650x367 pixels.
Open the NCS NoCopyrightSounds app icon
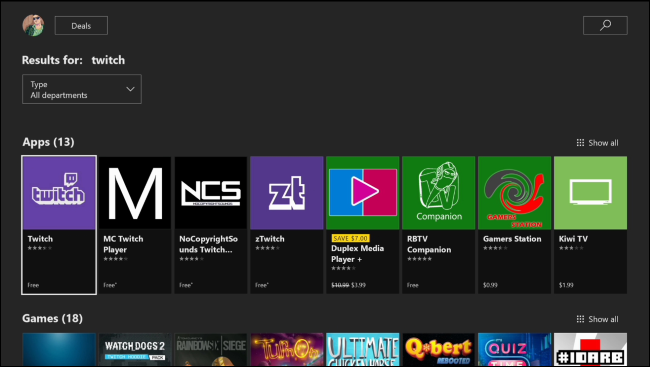pos(211,193)
